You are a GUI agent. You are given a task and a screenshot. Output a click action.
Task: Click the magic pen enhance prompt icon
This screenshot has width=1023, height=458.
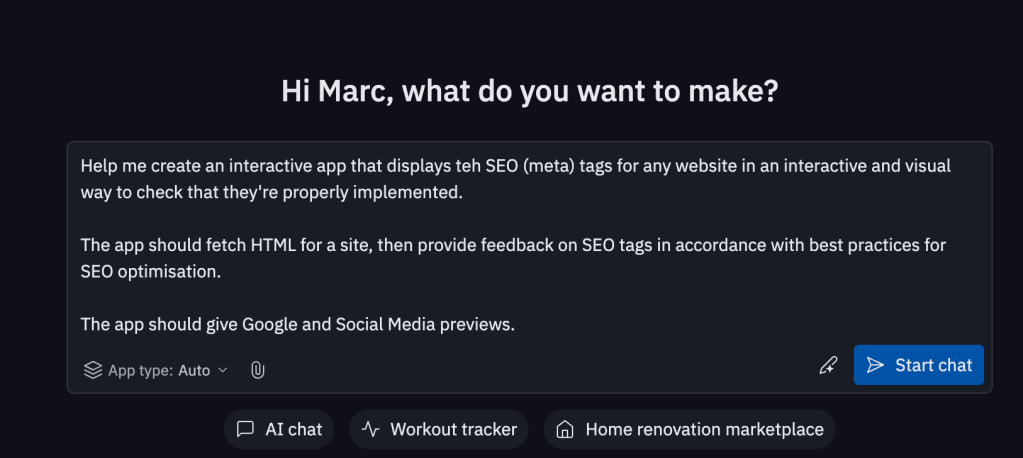pos(827,366)
